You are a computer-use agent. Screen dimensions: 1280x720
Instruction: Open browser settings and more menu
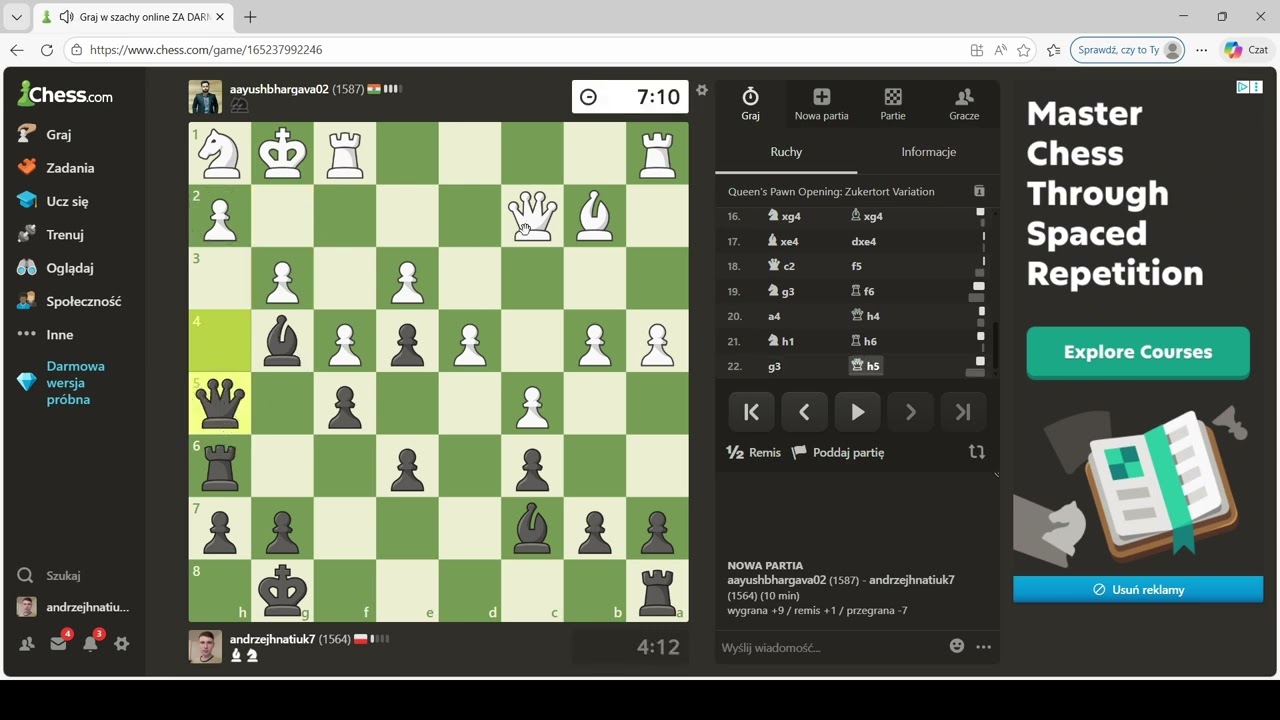coord(1202,50)
